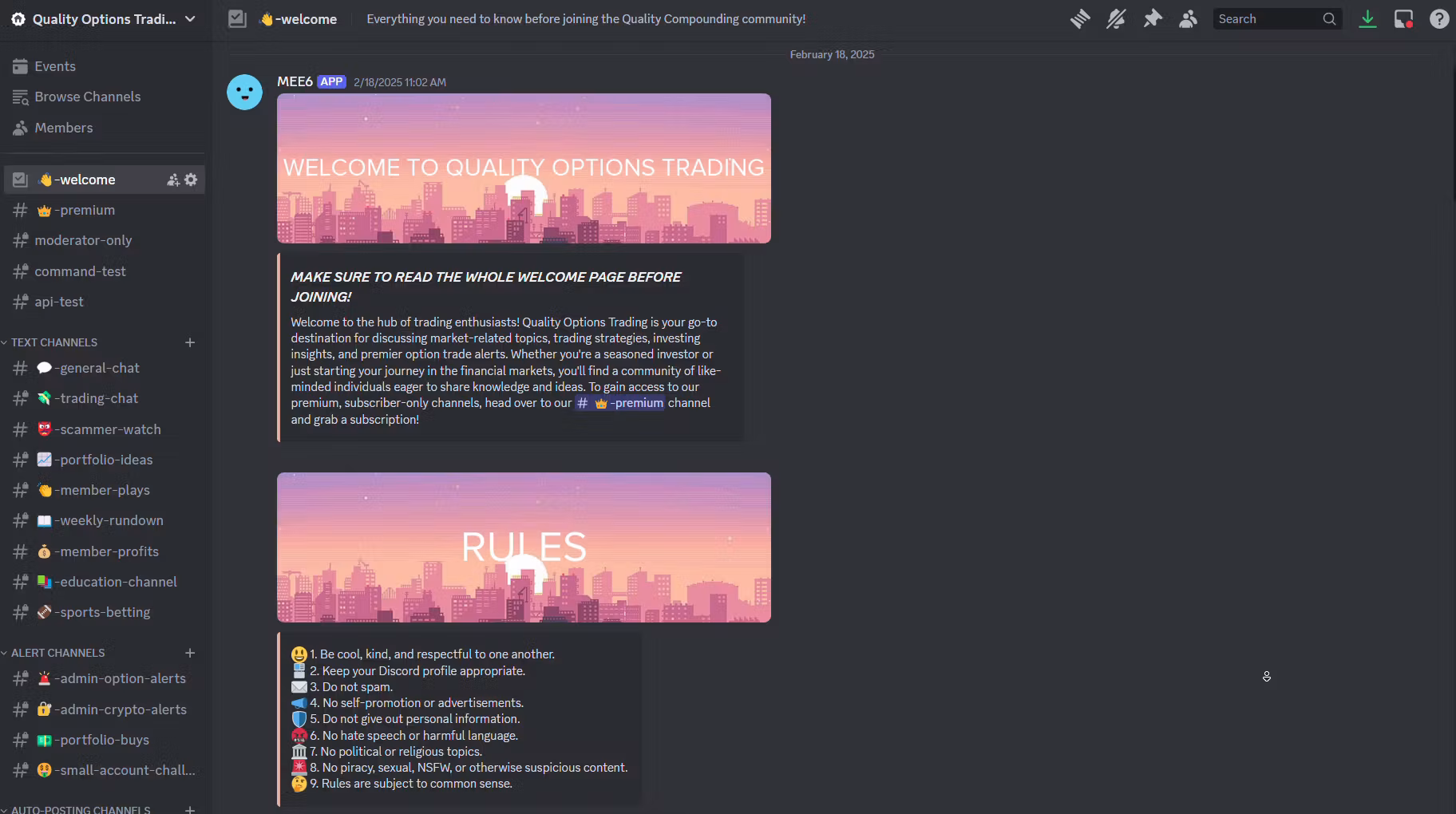The height and width of the screenshot is (814, 1456).
Task: Open the Quality Options Trading server dropdown
Action: 104,19
